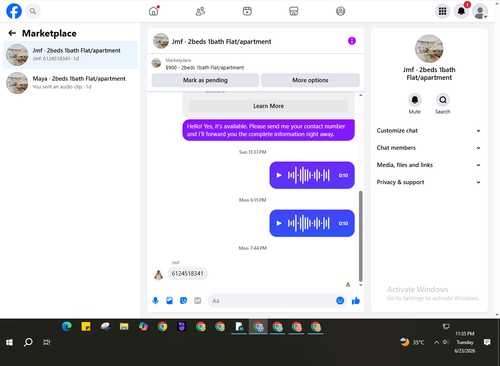This screenshot has height=366, width=500.
Task: Open the Video/Watch icon in top navigation
Action: click(x=247, y=11)
